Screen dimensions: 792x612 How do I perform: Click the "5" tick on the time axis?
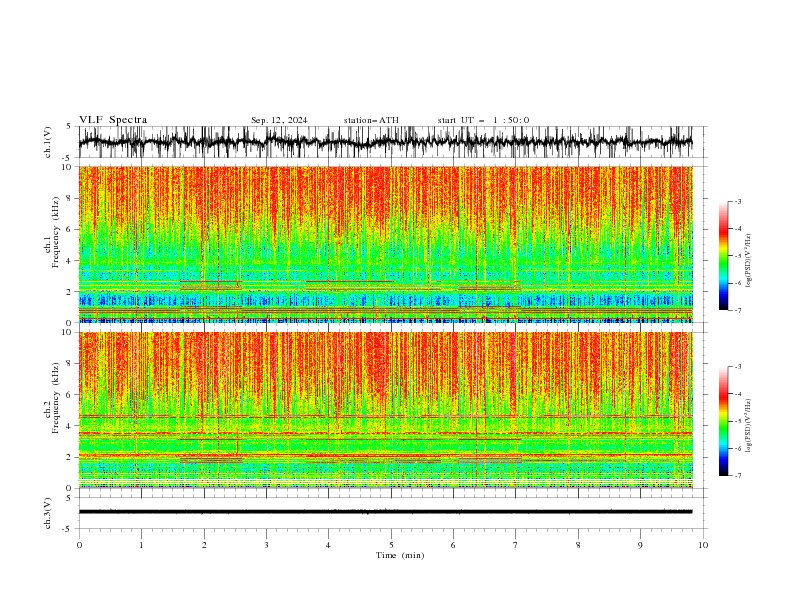391,545
